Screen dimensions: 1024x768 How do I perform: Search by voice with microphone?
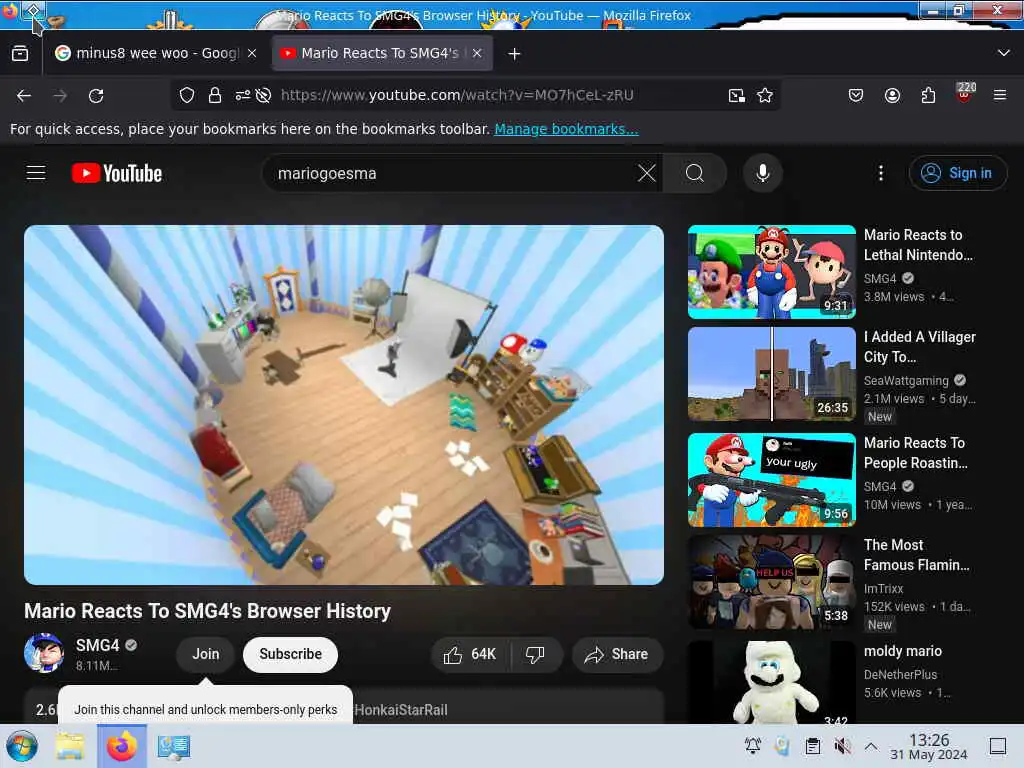click(762, 173)
